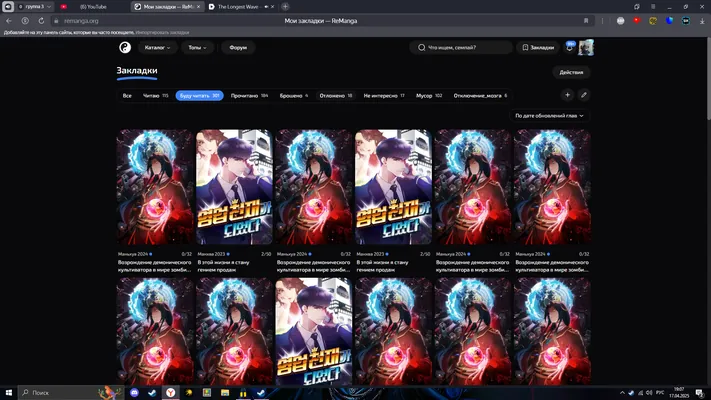Go back with the browser back arrow

pyautogui.click(x=9, y=20)
